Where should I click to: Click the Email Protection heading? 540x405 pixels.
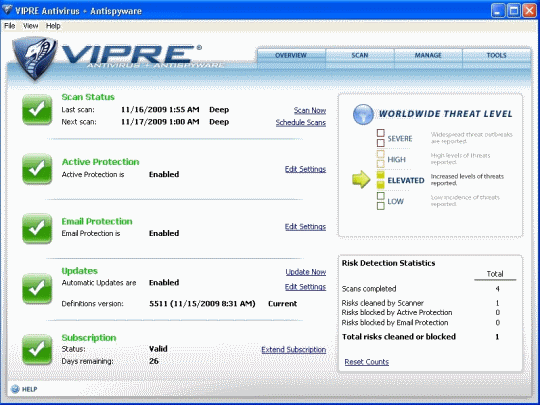pos(97,221)
